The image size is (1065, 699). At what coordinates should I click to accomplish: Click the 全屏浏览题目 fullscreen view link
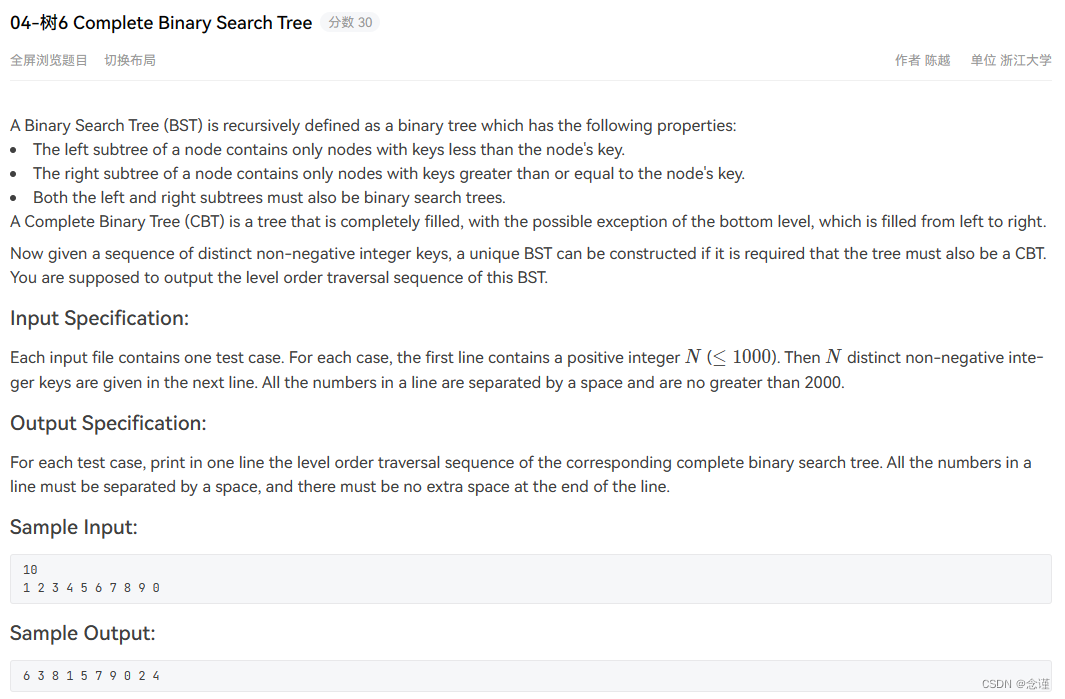(x=48, y=60)
